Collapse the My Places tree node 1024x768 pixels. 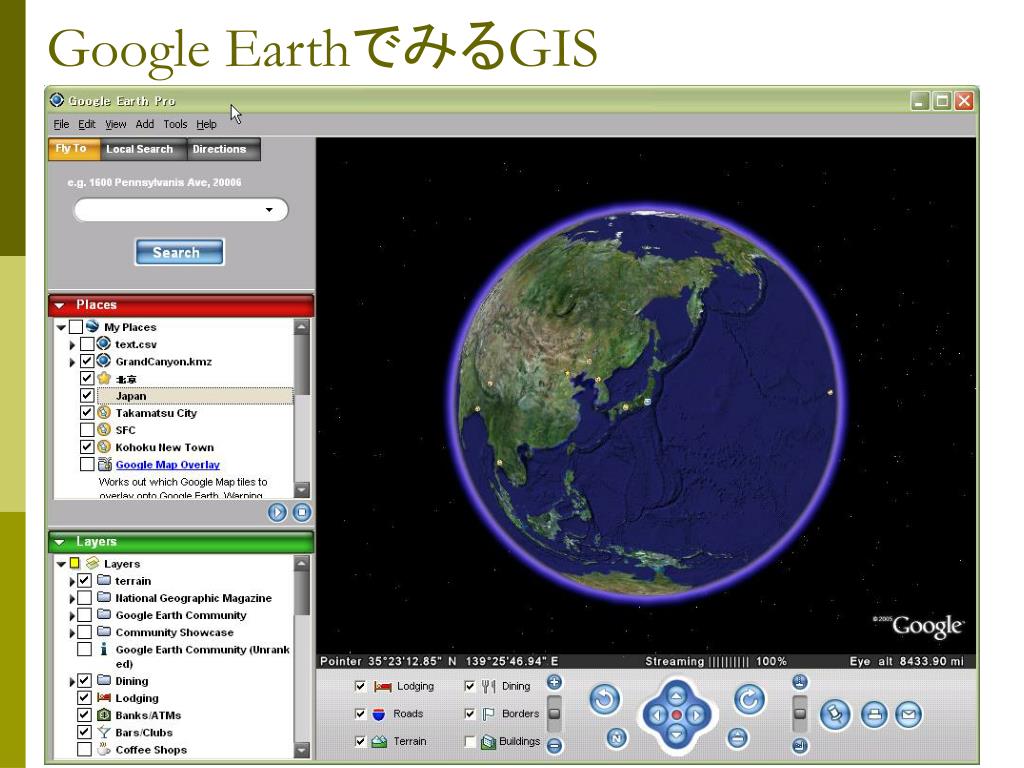pyautogui.click(x=61, y=327)
